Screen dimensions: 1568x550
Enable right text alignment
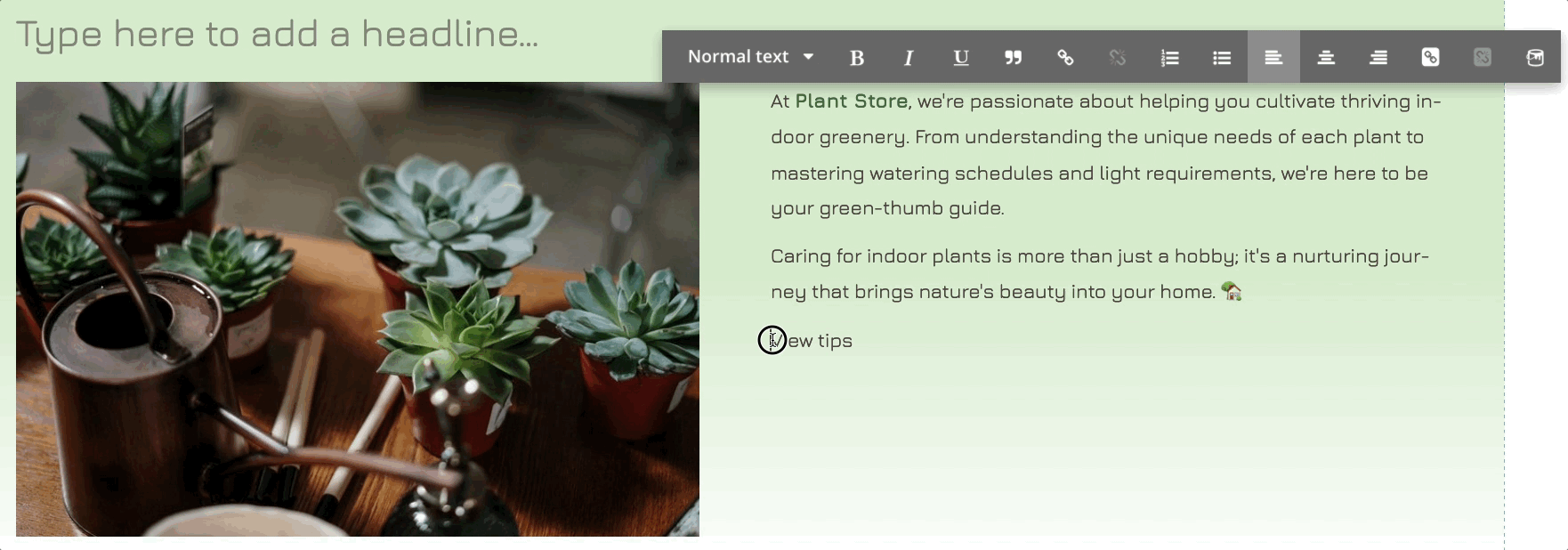1378,57
